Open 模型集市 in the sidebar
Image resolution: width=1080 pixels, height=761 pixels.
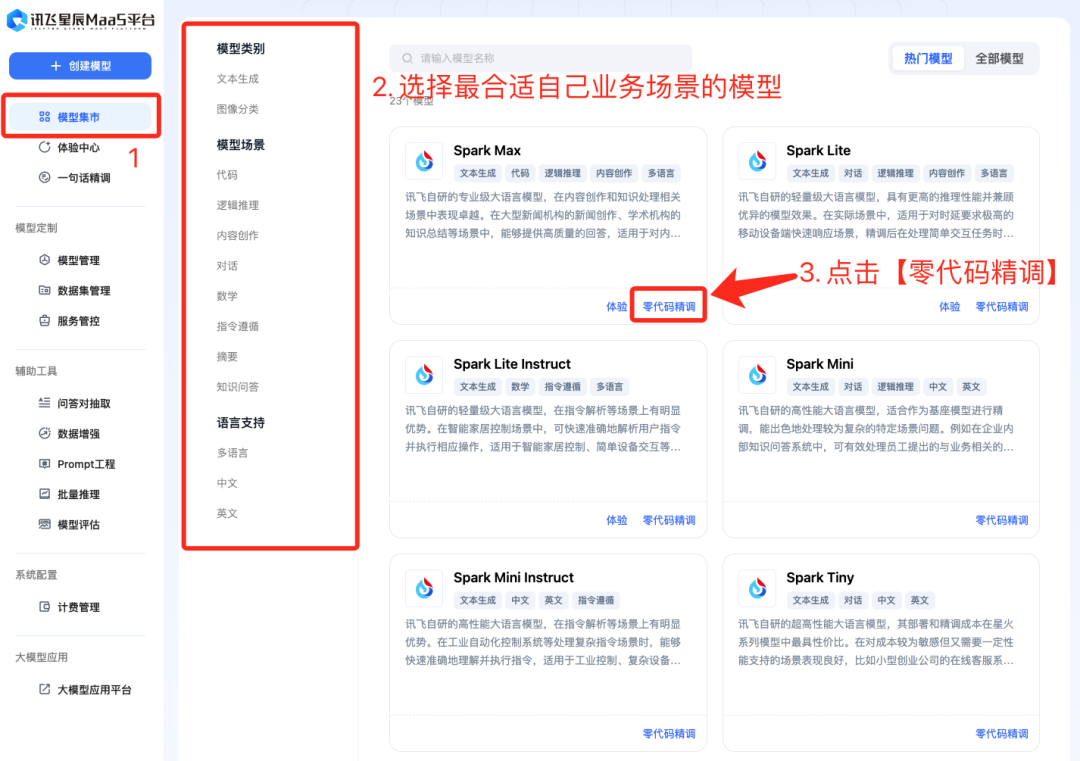pyautogui.click(x=80, y=117)
